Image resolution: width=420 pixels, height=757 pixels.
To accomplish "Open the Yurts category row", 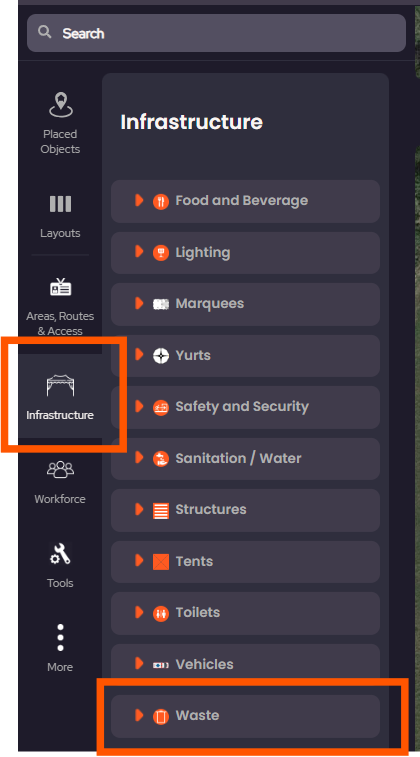I will tap(245, 356).
